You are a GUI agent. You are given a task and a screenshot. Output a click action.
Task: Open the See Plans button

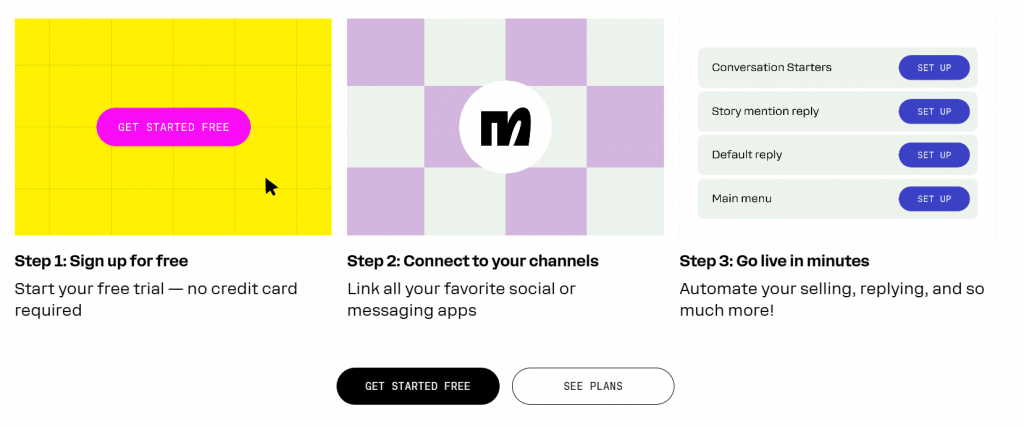click(593, 386)
